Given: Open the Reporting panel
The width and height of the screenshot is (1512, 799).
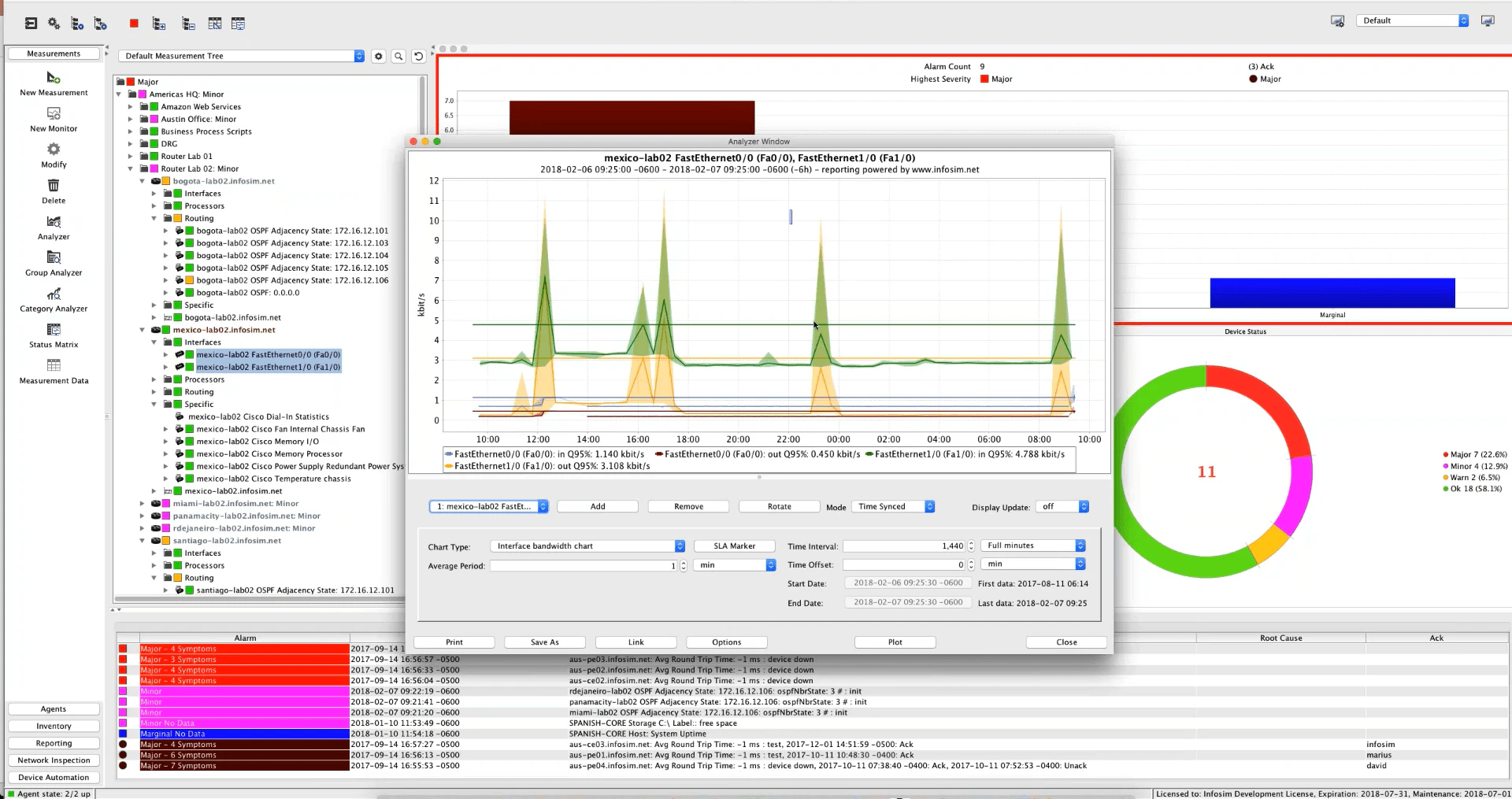Looking at the screenshot, I should click(x=53, y=742).
